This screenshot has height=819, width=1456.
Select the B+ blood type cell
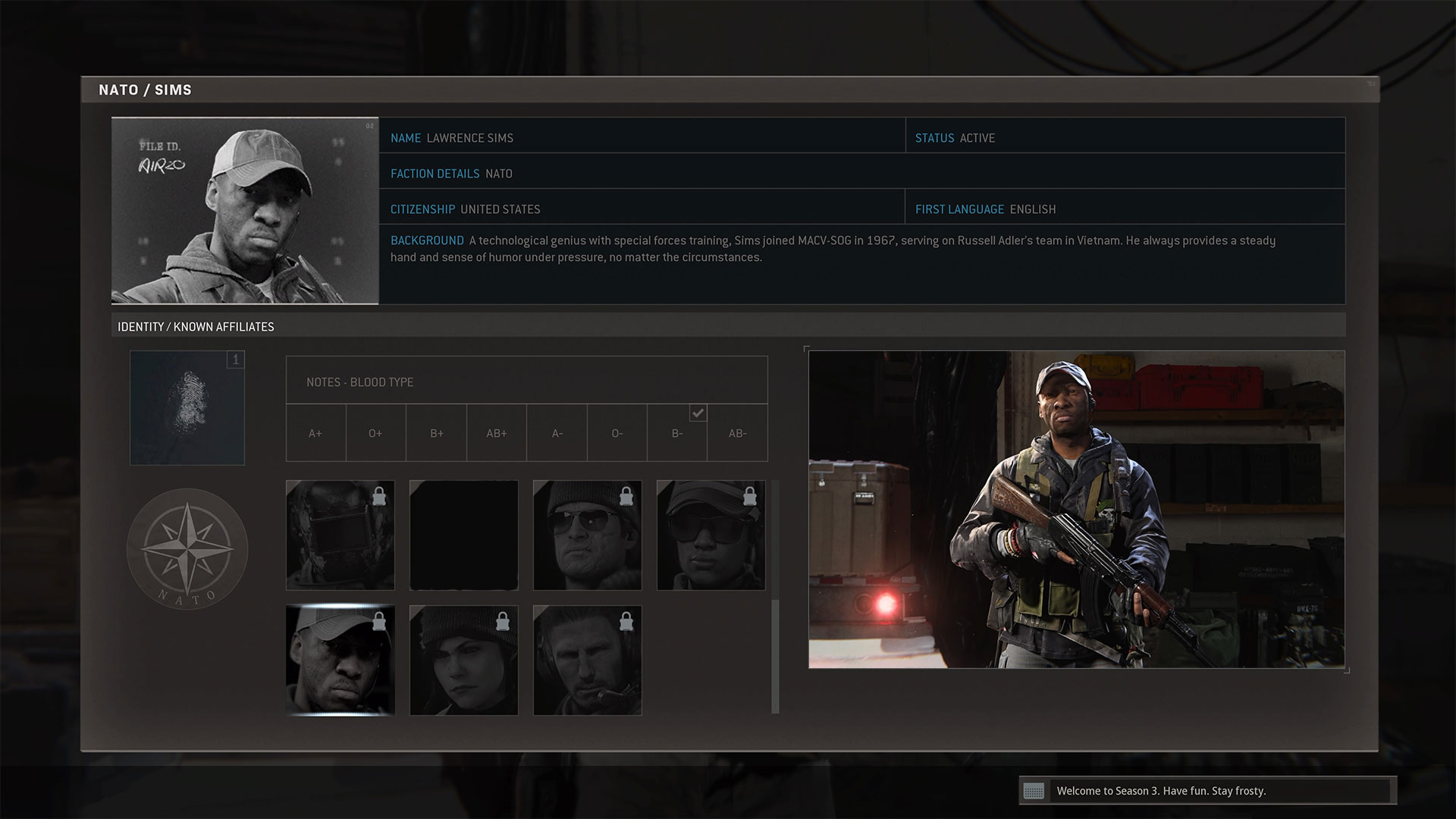pyautogui.click(x=436, y=433)
